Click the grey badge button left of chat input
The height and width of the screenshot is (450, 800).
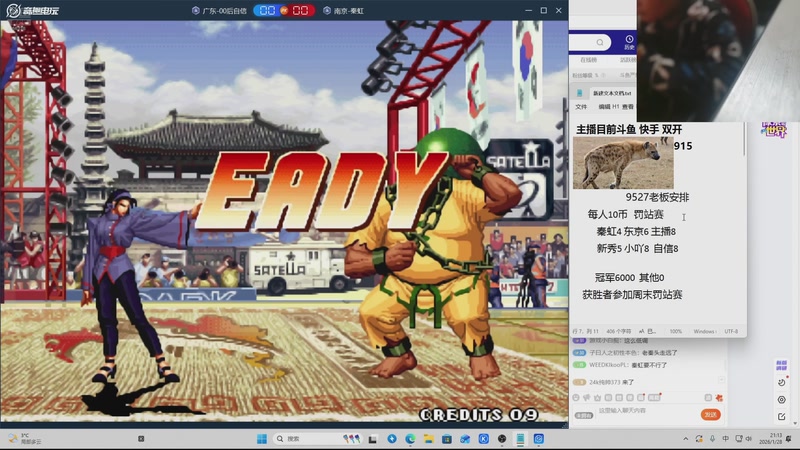584,415
